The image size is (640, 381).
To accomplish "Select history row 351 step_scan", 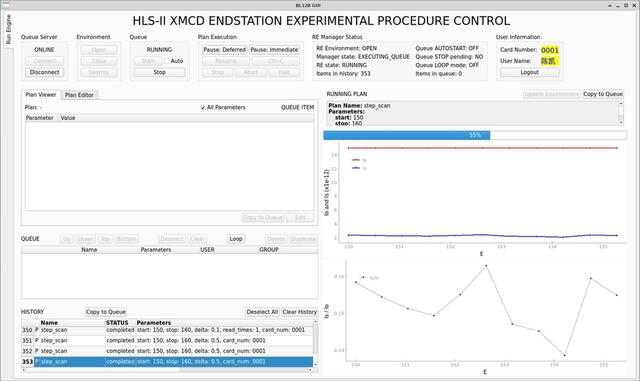I will pyautogui.click(x=167, y=341).
